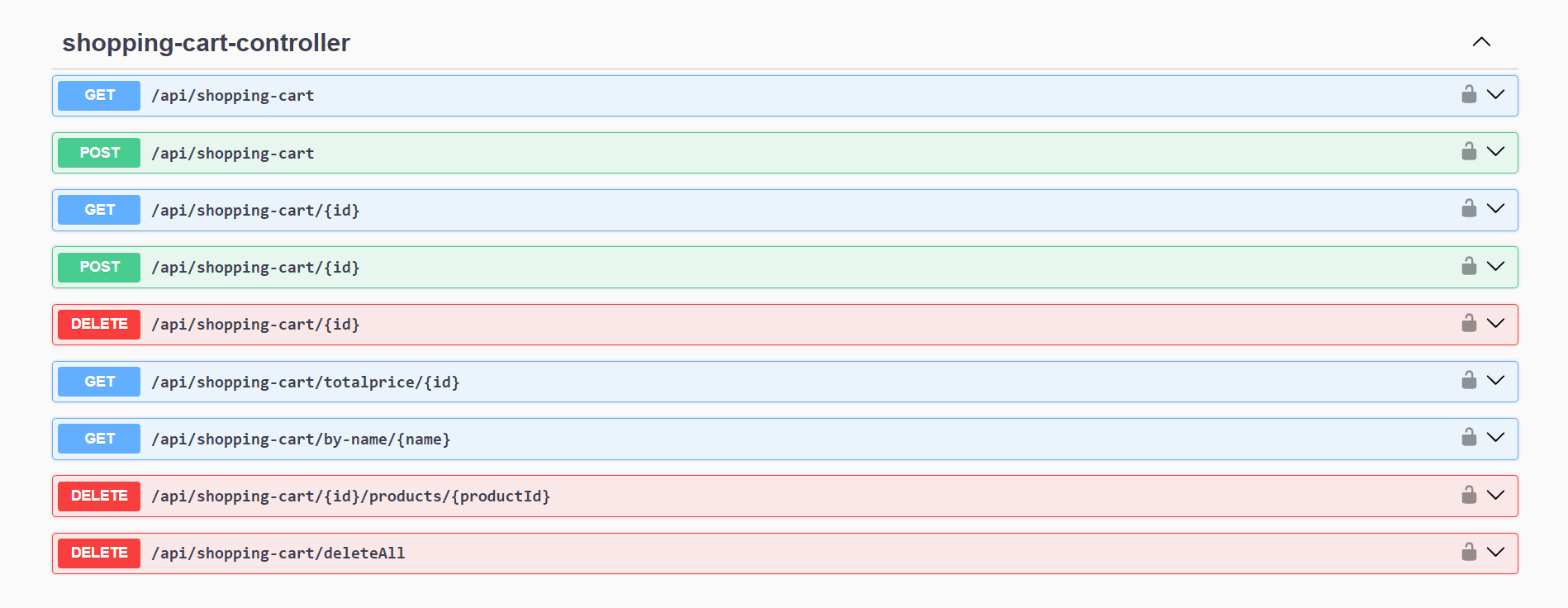Open the /api/shopping-cart/by-name/{name} path
The height and width of the screenshot is (608, 1568).
(x=301, y=439)
